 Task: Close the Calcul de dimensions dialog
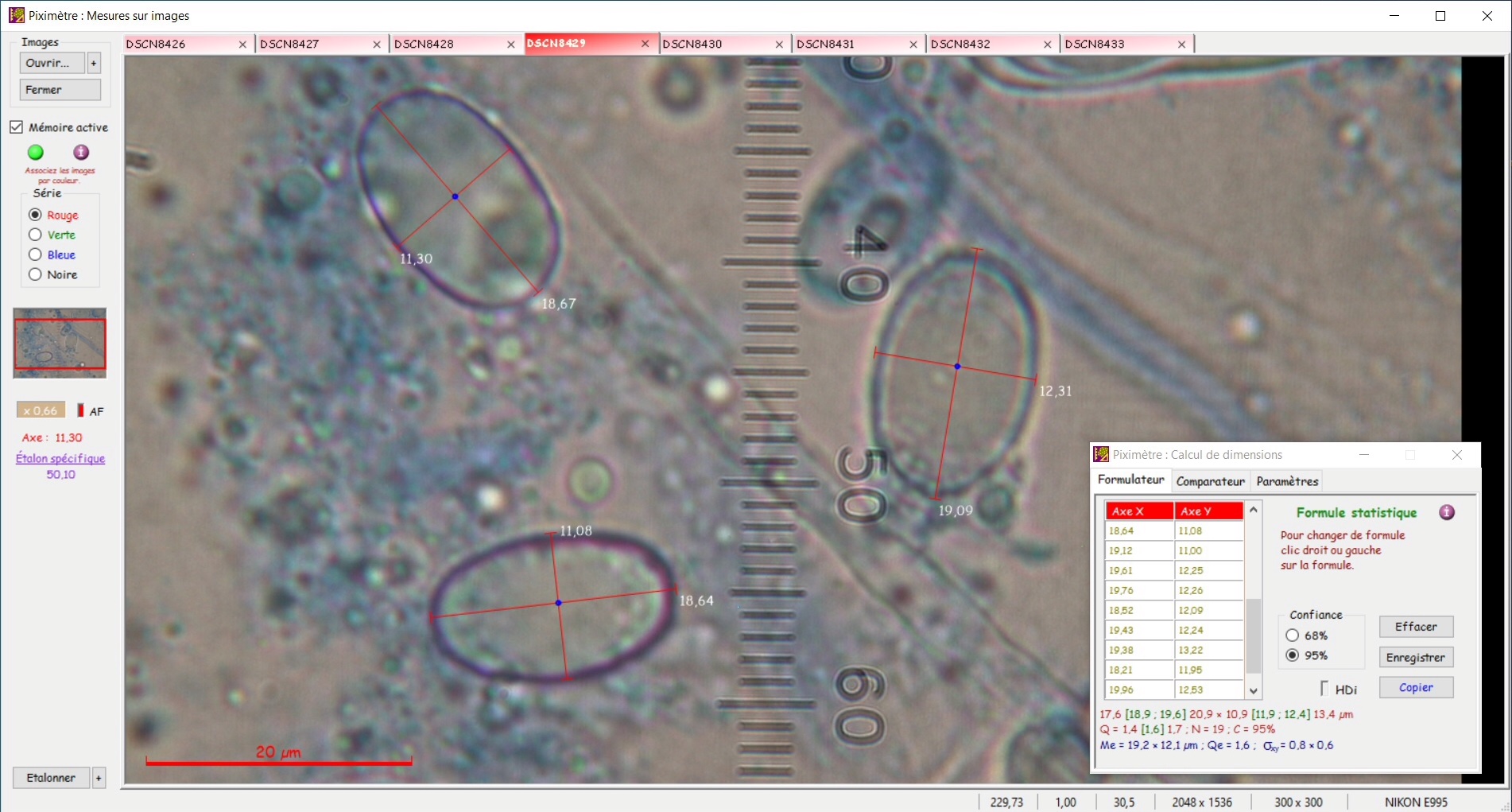(1456, 455)
